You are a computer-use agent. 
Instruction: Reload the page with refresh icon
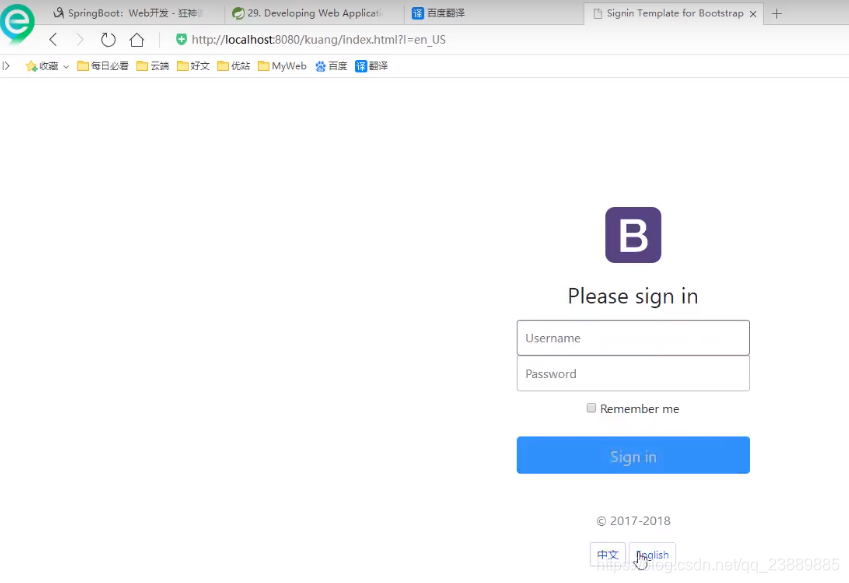point(108,40)
